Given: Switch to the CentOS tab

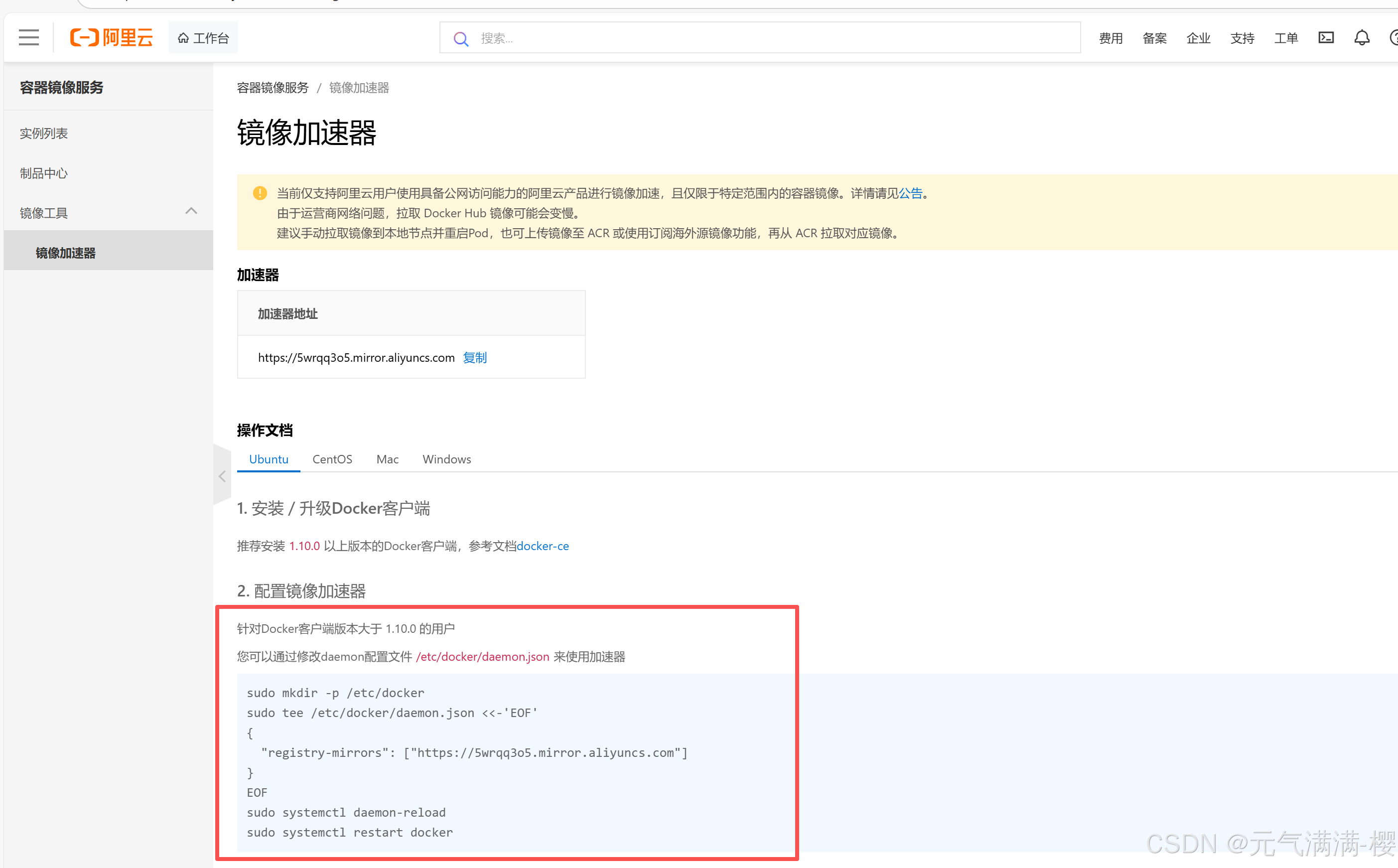Looking at the screenshot, I should (332, 459).
